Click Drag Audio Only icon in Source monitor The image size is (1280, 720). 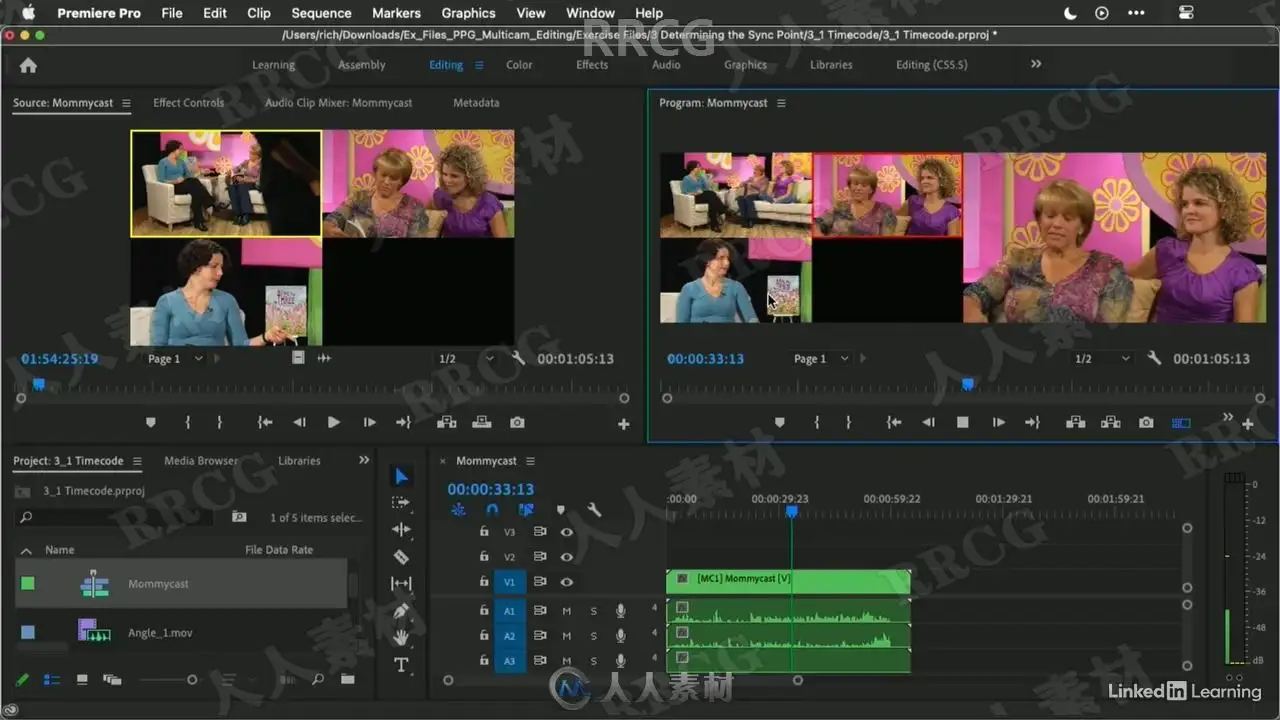[324, 358]
